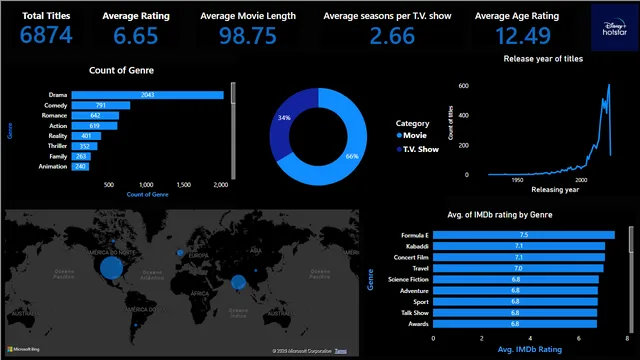Select the Reality bar with 401
The height and width of the screenshot is (360, 640).
pos(86,136)
